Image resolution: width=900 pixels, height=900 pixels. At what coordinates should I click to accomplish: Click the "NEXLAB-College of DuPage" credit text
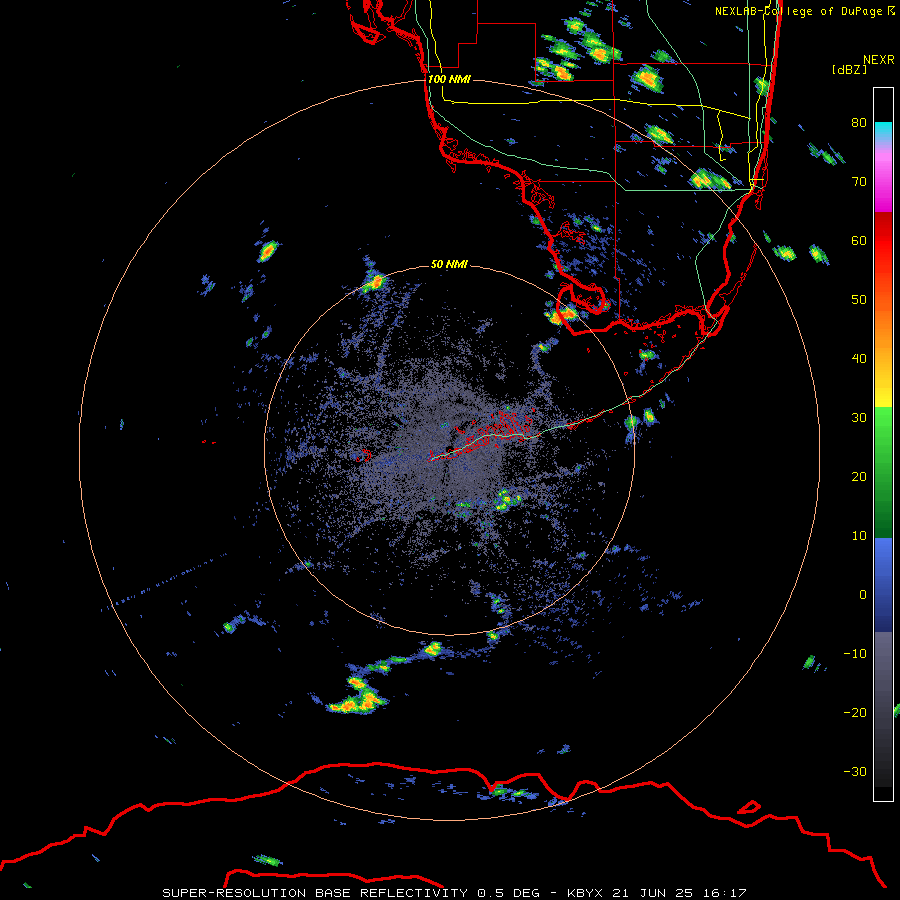(x=798, y=11)
